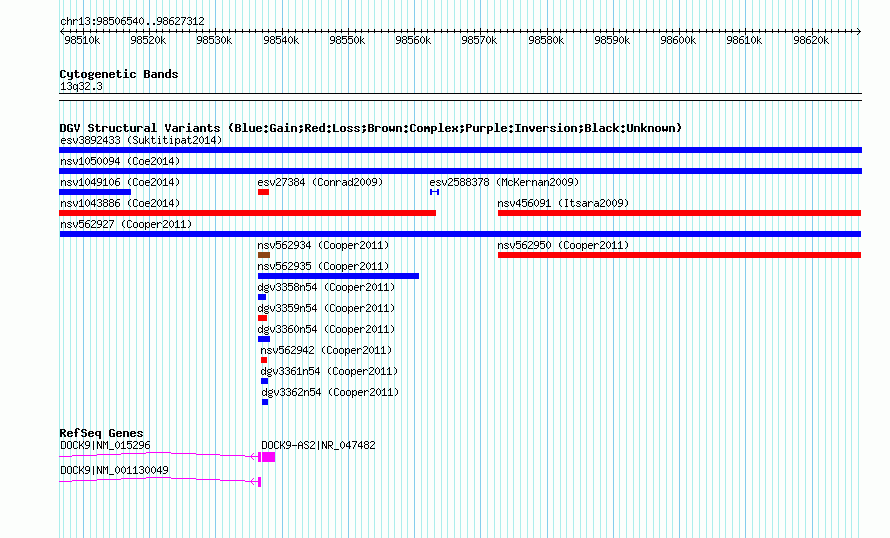Click the esv2588378 tiny blue variant glyph

[x=434, y=192]
